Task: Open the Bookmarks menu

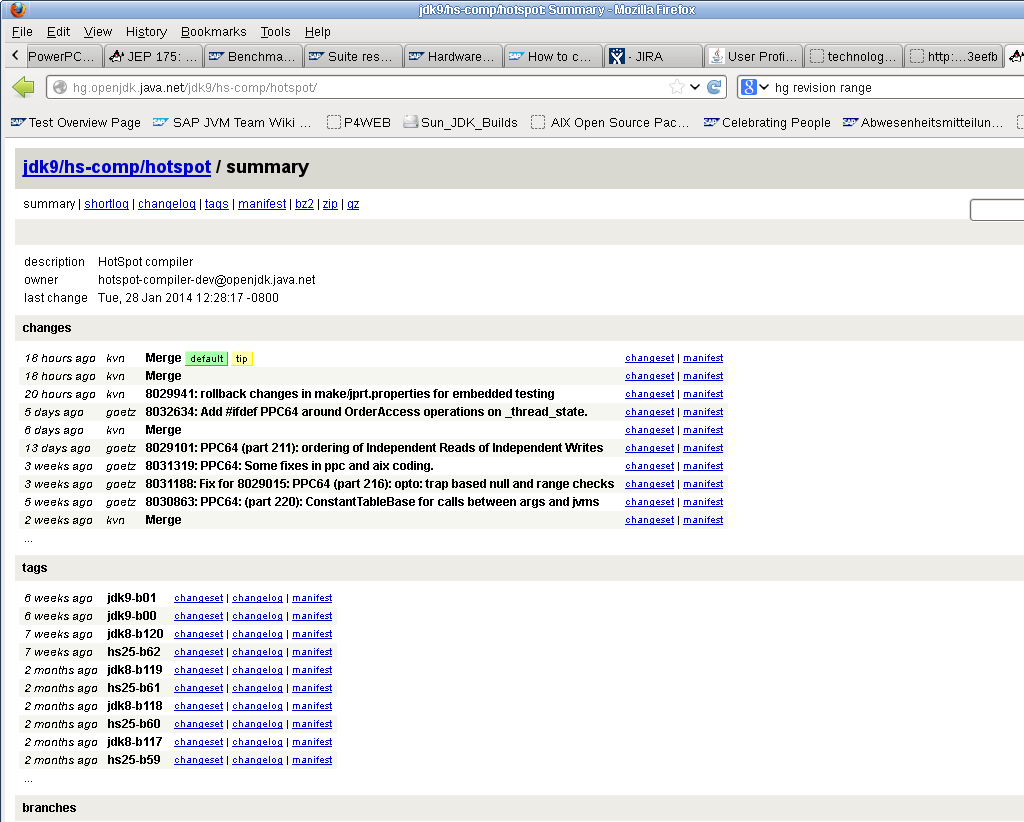Action: [214, 32]
